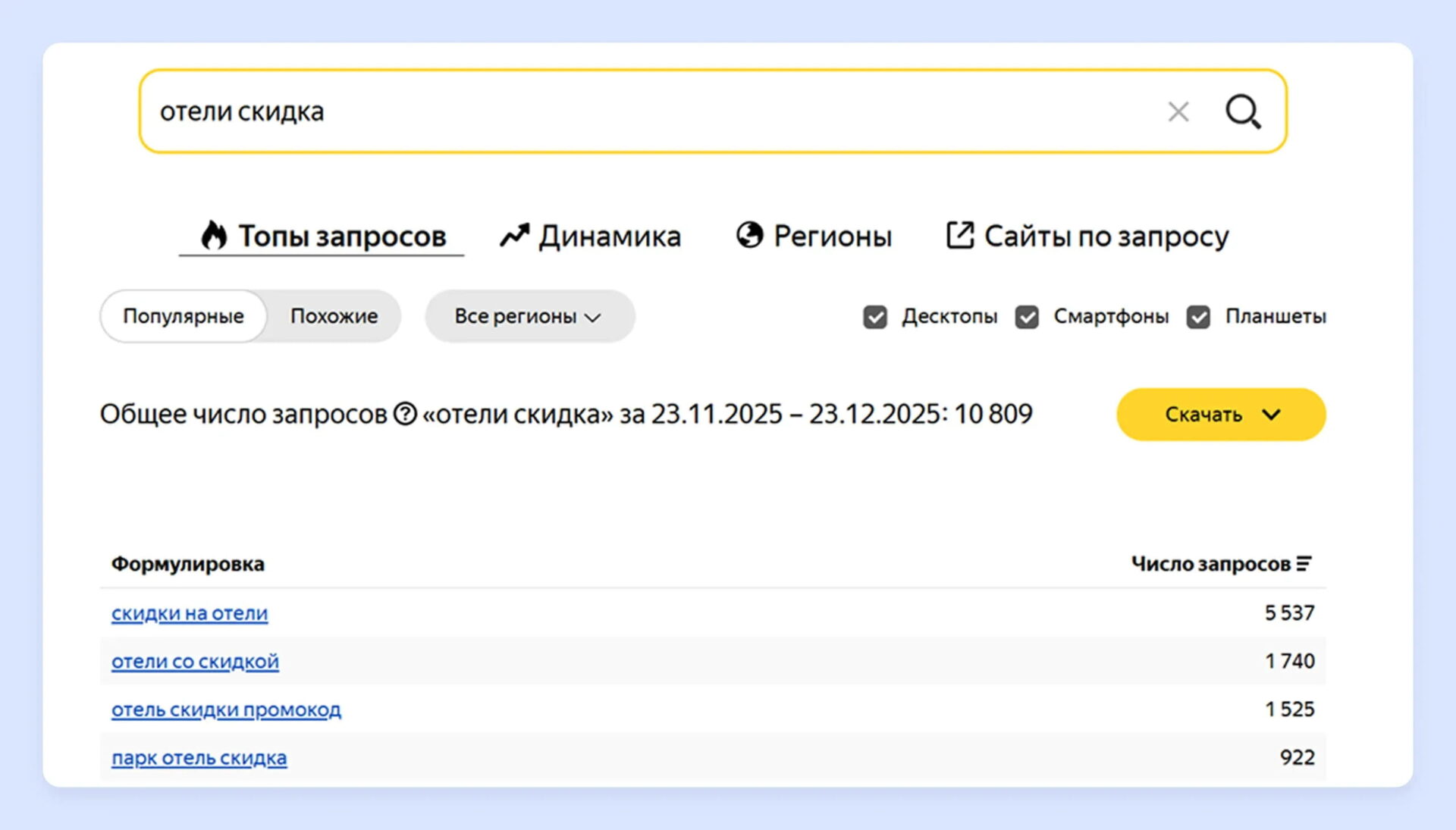The height and width of the screenshot is (830, 1456).
Task: Click external link icon near Сайты по запросу
Action: point(959,235)
